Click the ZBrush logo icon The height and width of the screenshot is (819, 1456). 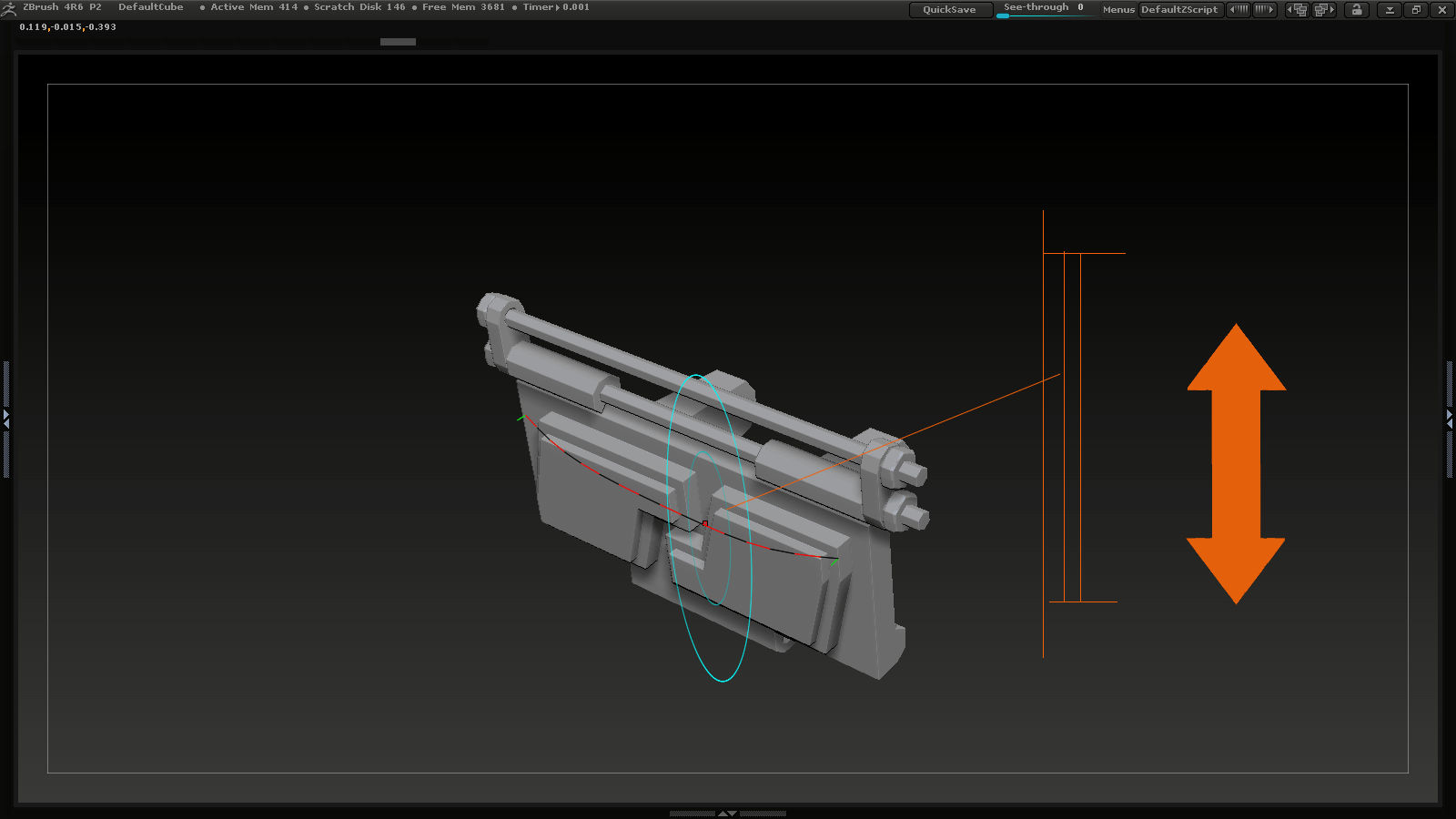point(7,7)
